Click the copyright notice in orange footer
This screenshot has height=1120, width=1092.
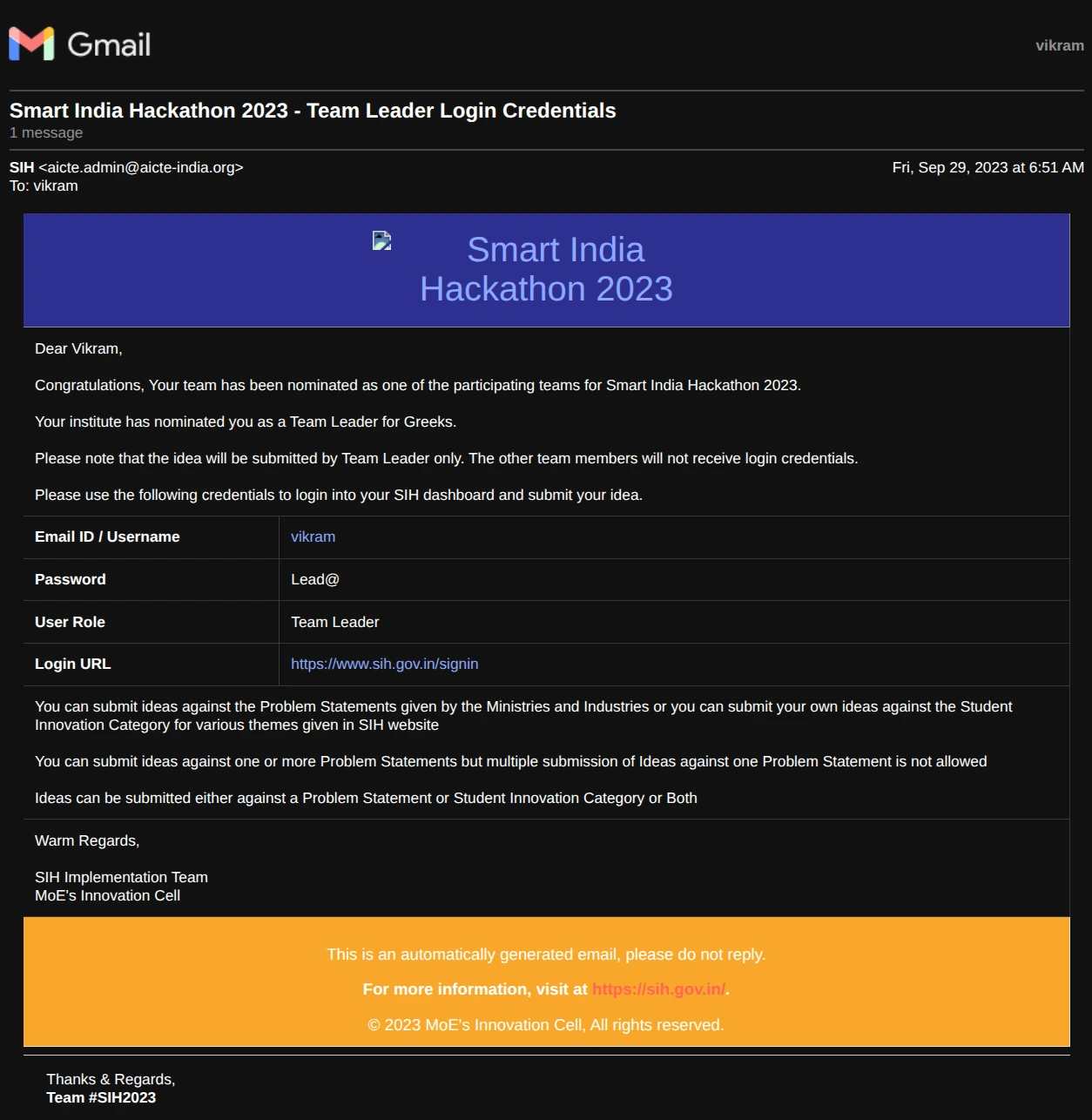[546, 1025]
